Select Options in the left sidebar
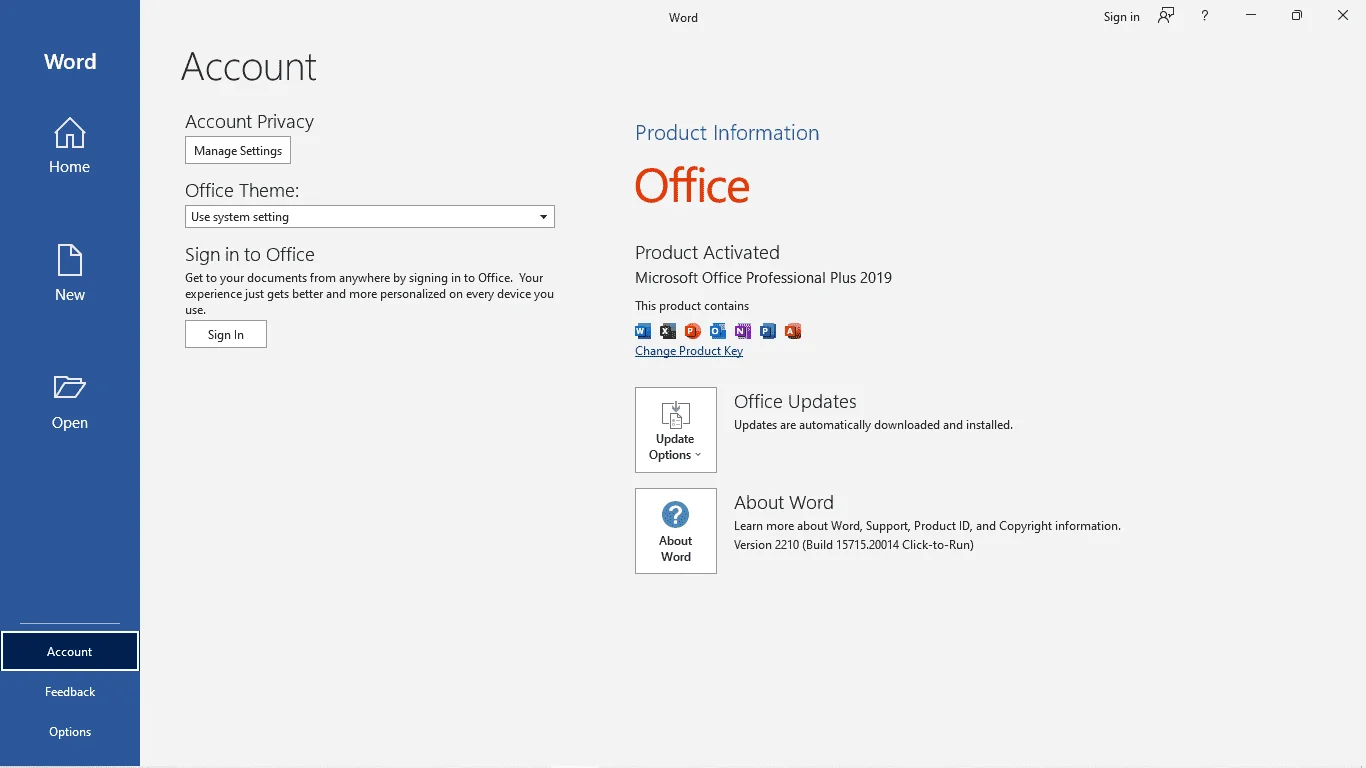Screen dimensions: 1366x768 point(70,732)
